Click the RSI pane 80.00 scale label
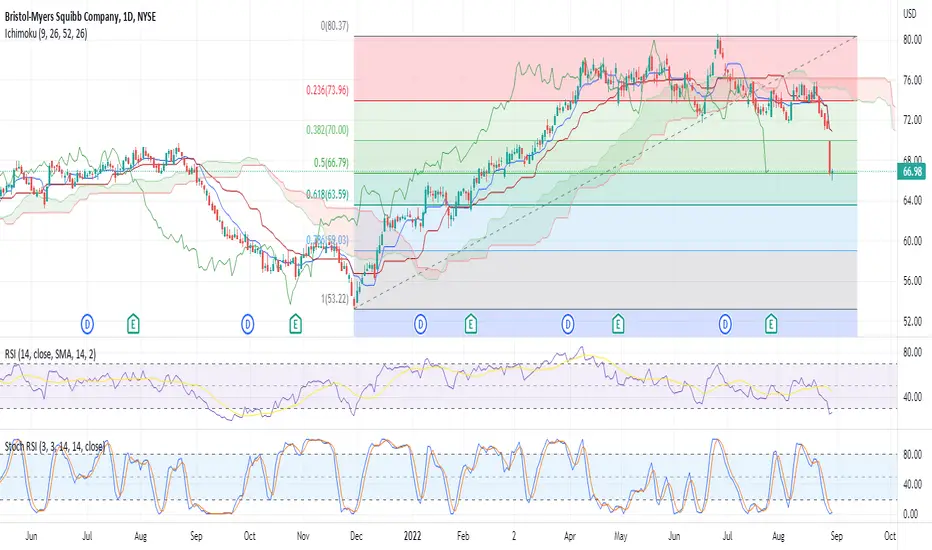 click(912, 352)
